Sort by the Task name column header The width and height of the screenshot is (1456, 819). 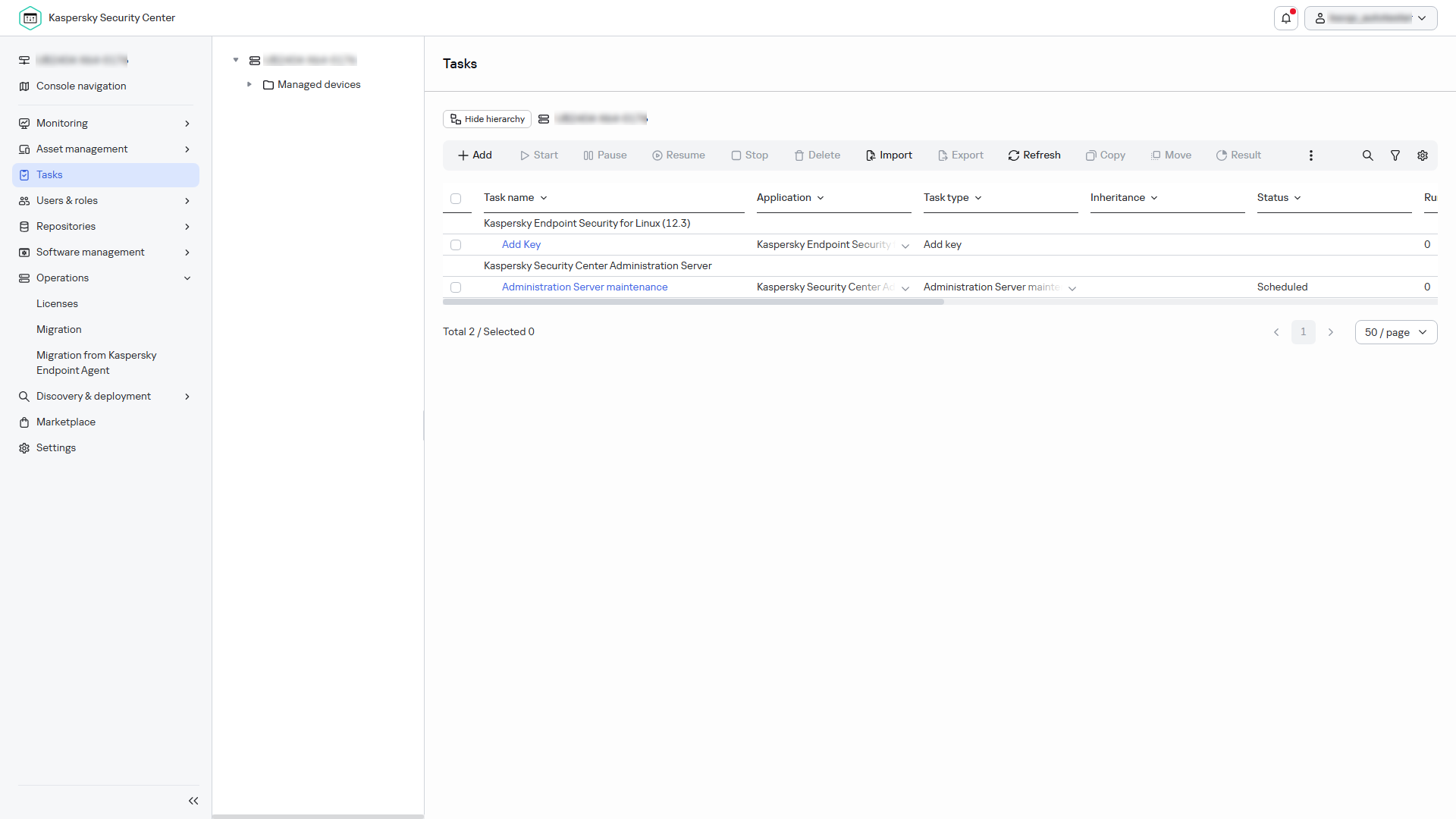(x=516, y=198)
